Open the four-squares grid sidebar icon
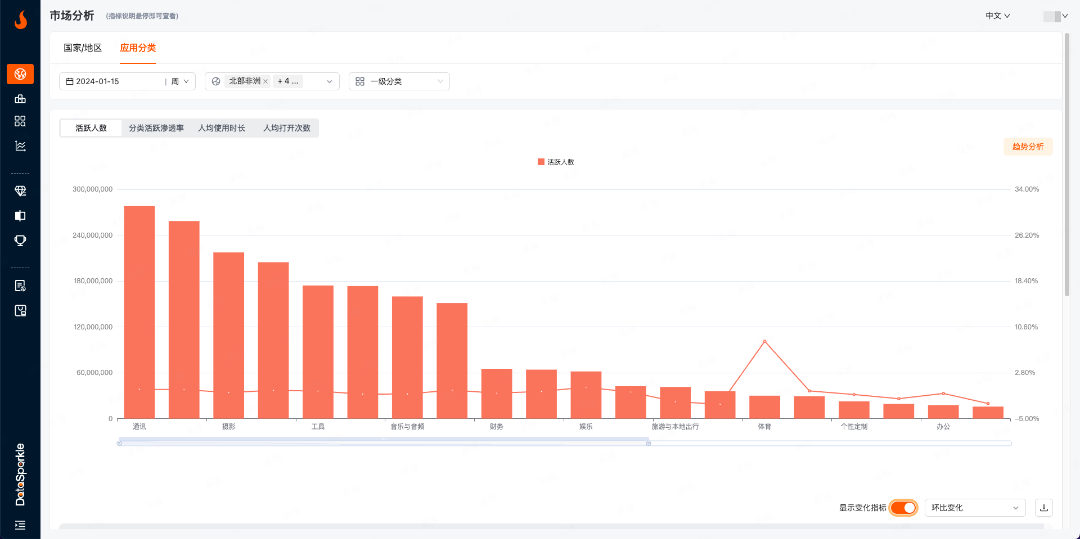Viewport: 1080px width, 539px height. [20, 121]
